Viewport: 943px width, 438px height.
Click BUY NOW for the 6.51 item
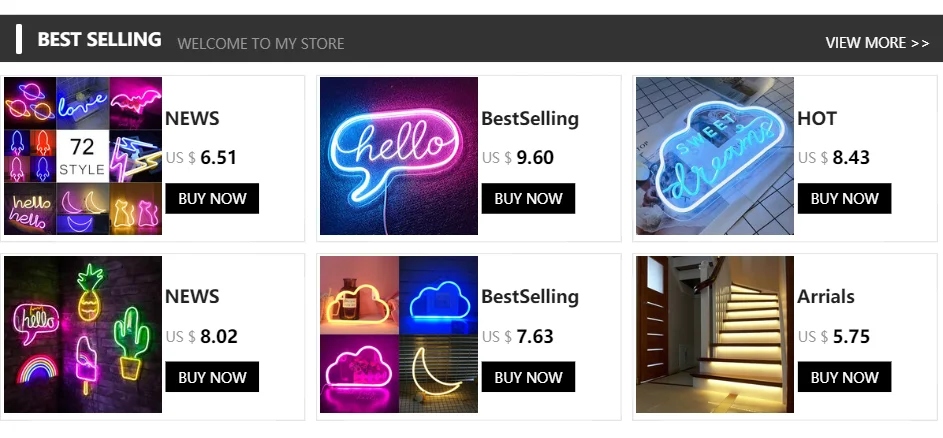tap(212, 199)
